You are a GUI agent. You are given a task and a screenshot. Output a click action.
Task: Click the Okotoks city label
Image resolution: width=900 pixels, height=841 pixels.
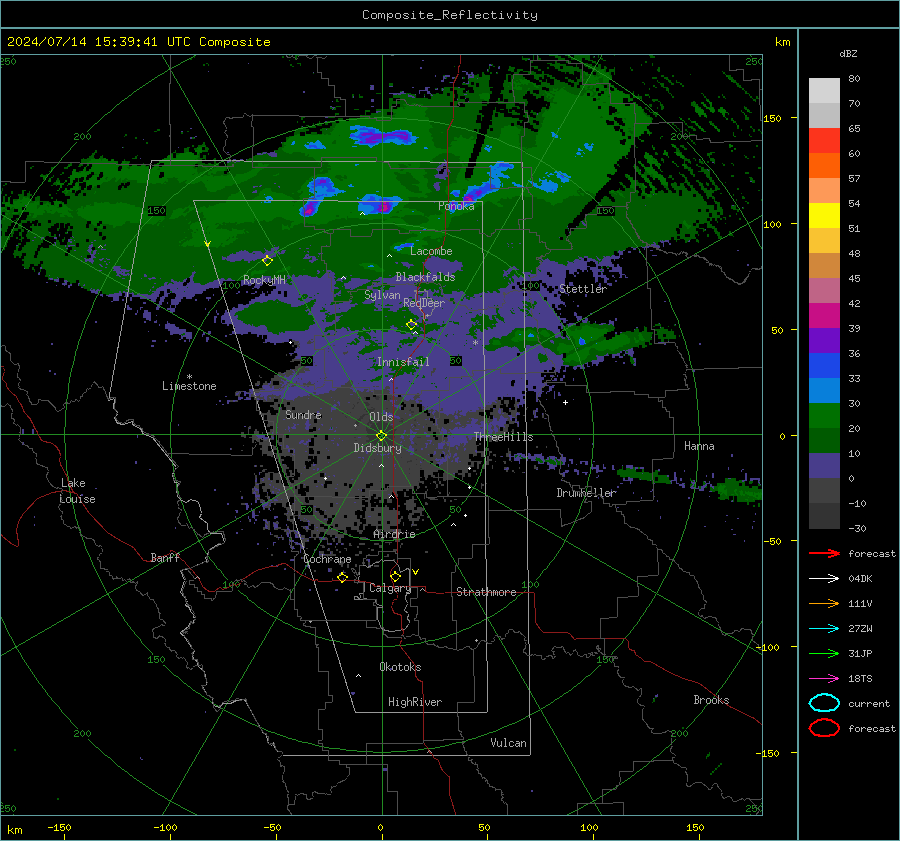click(x=400, y=667)
